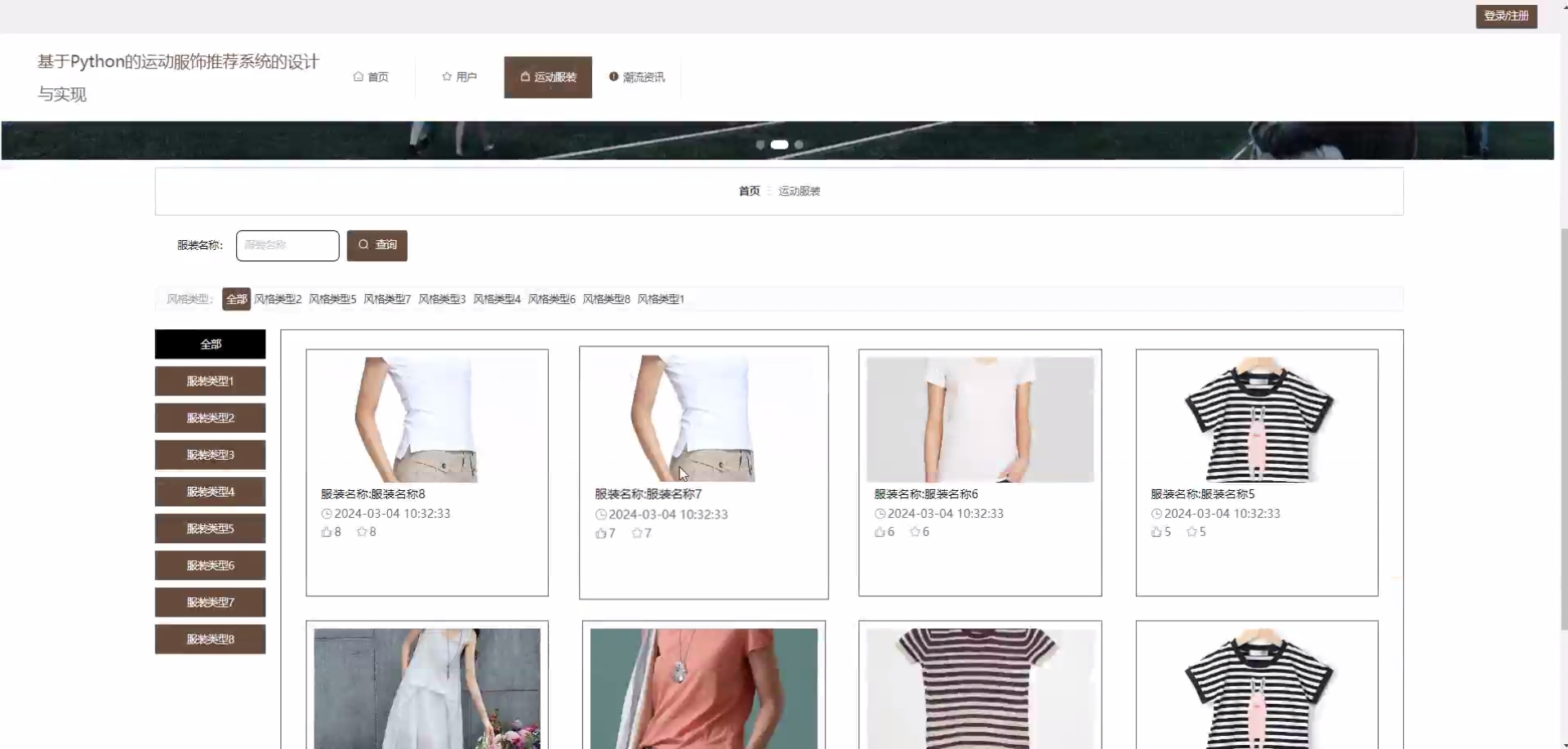Open the 用户 navigation menu item
1568x749 pixels.
click(459, 77)
